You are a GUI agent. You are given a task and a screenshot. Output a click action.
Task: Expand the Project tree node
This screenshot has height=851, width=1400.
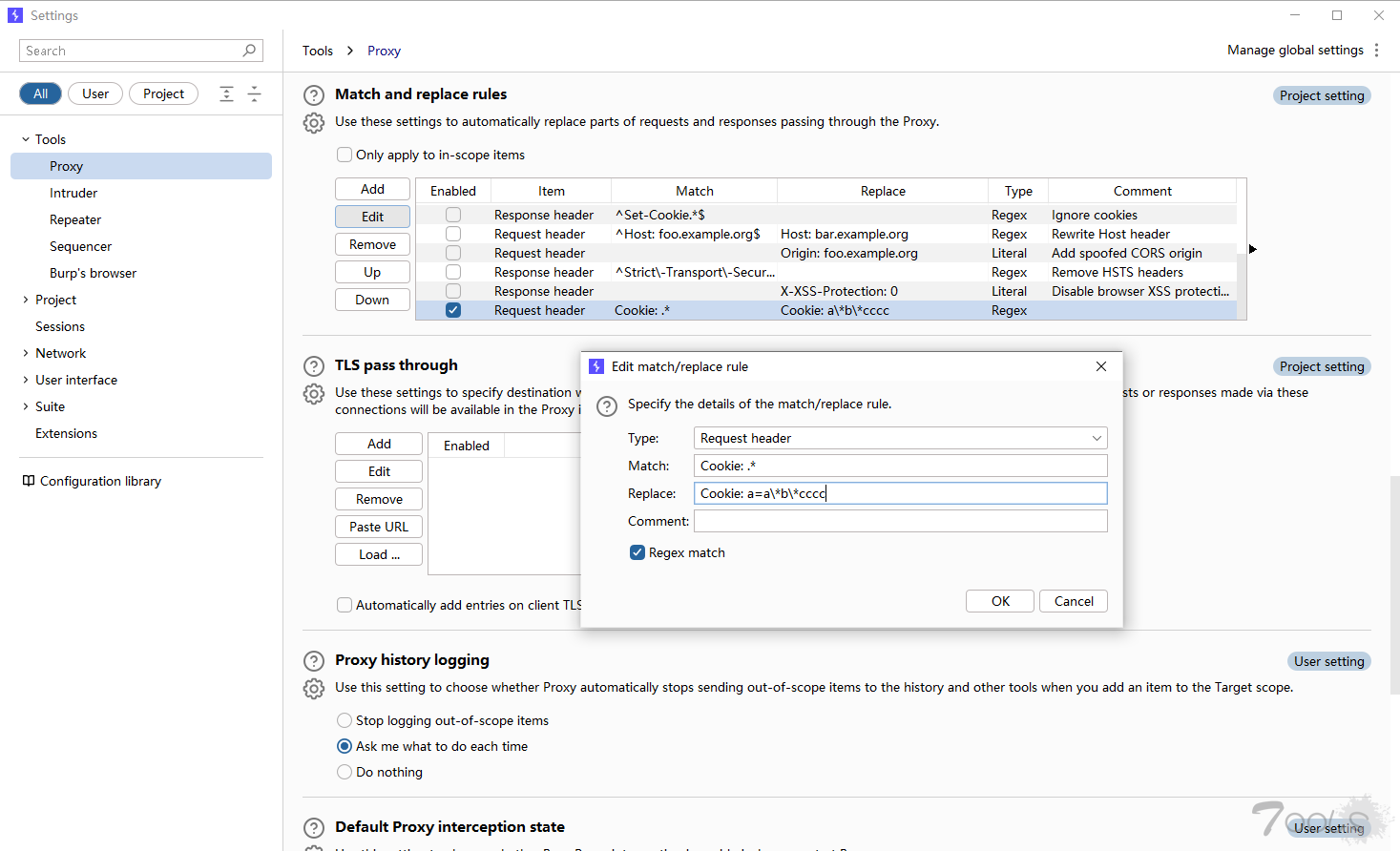point(26,300)
